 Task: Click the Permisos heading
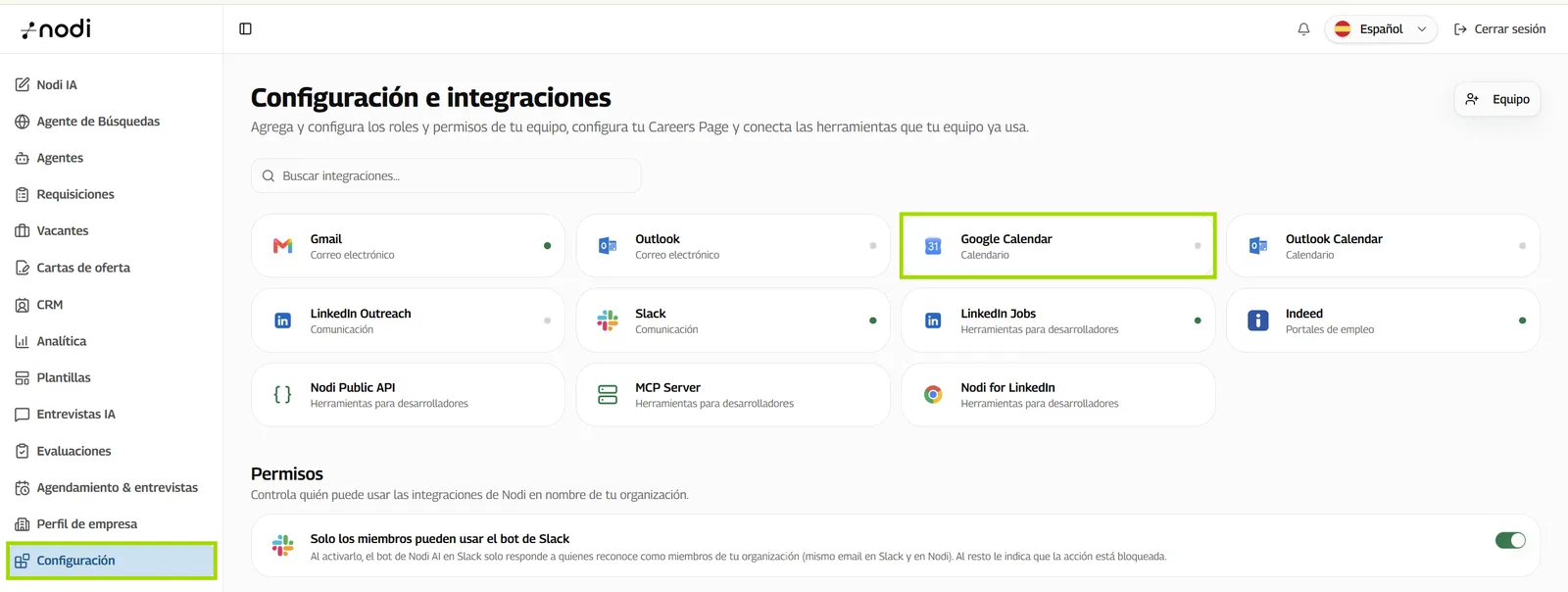click(287, 473)
